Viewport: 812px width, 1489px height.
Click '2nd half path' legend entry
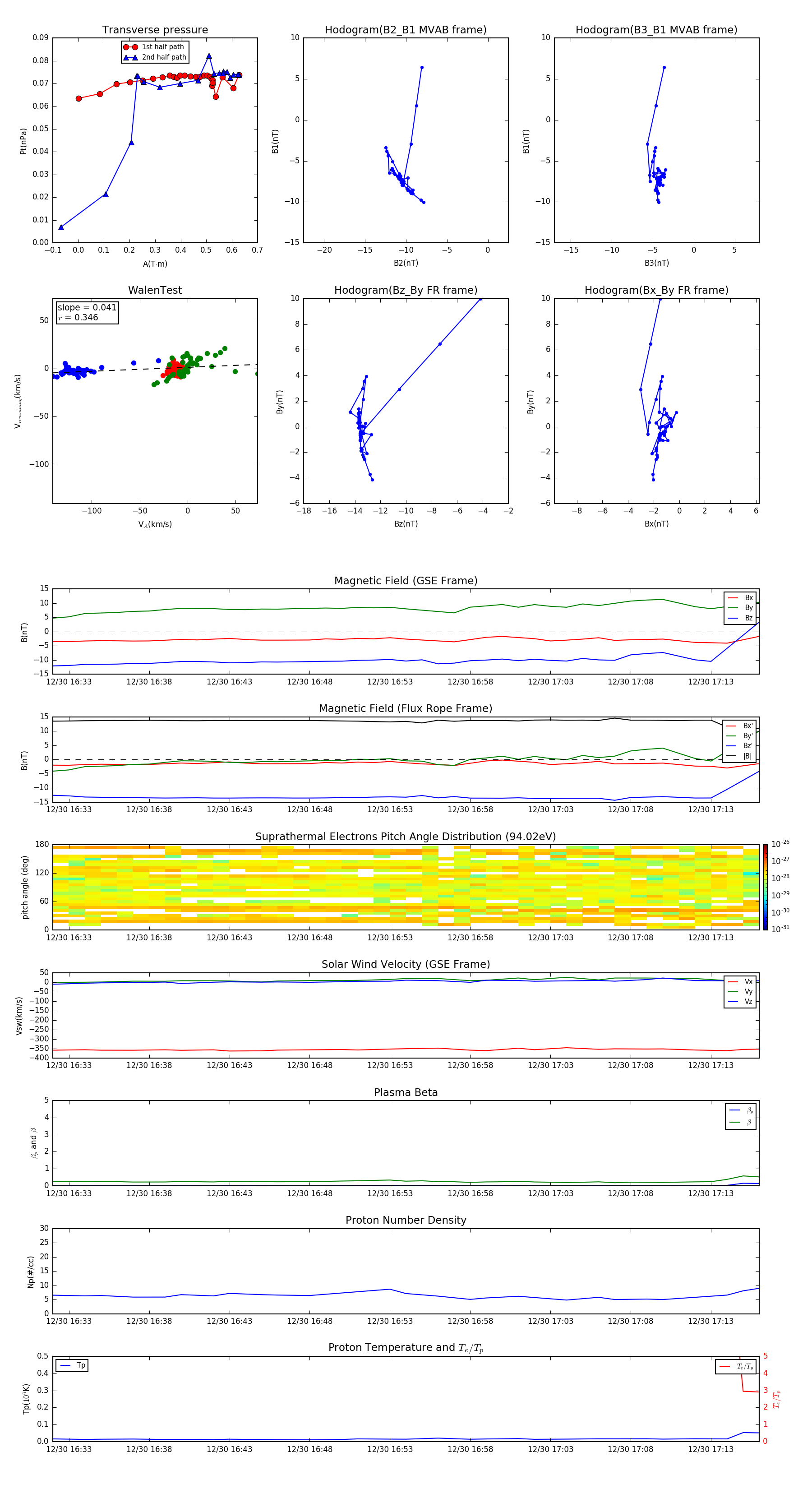point(155,57)
